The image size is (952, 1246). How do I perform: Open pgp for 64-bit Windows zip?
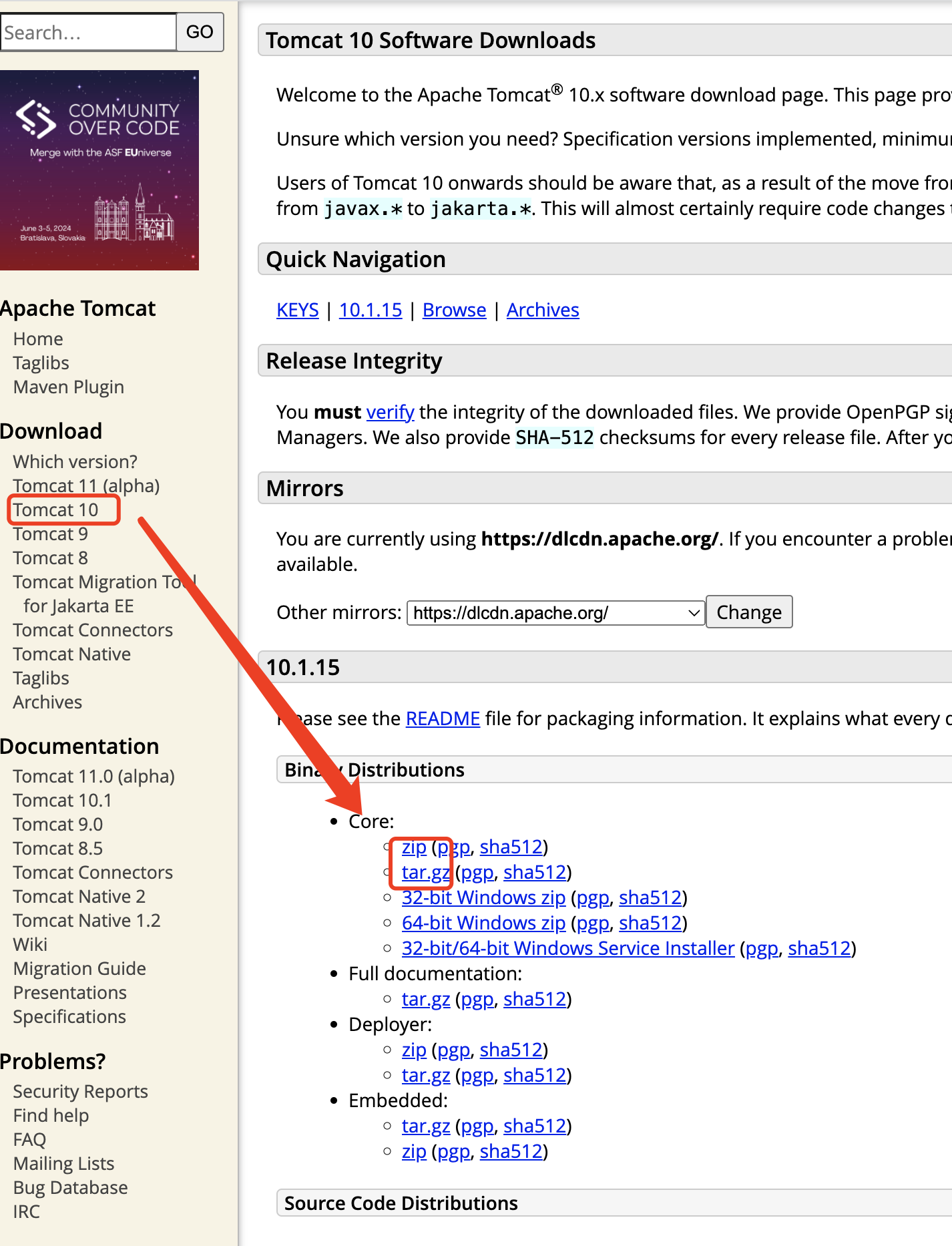(593, 923)
